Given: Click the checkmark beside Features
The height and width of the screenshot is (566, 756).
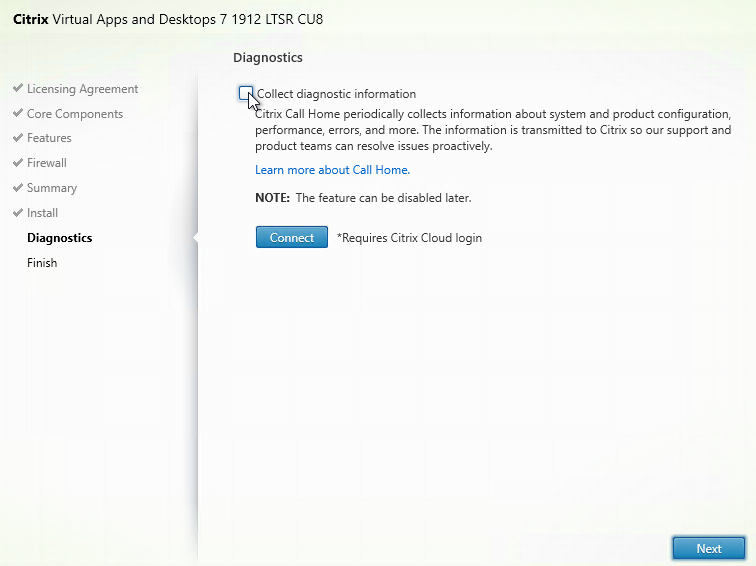Looking at the screenshot, I should [x=18, y=137].
